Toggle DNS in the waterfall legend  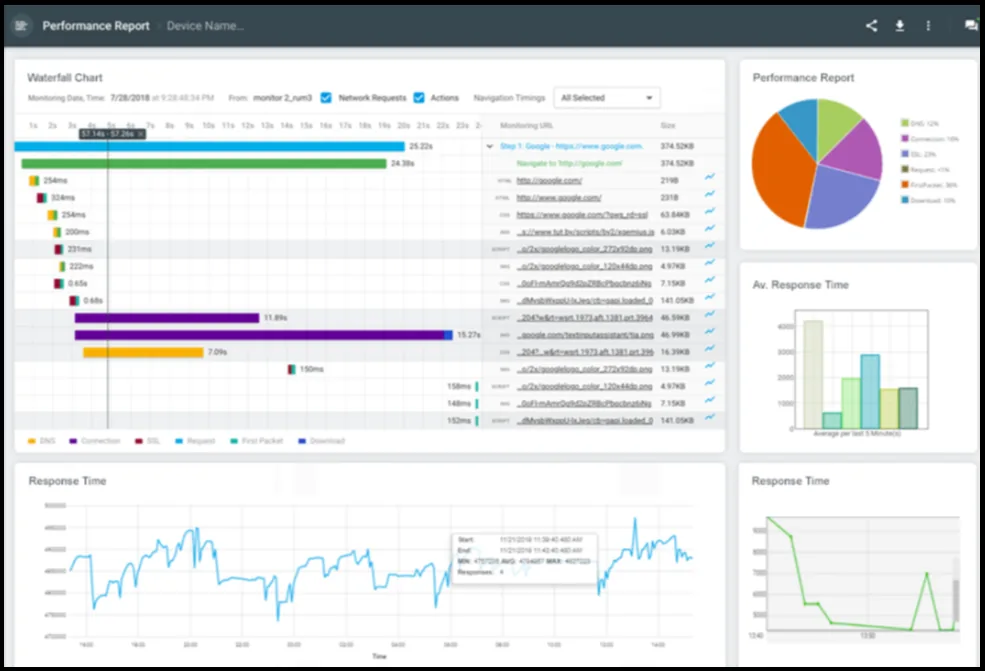coord(41,441)
